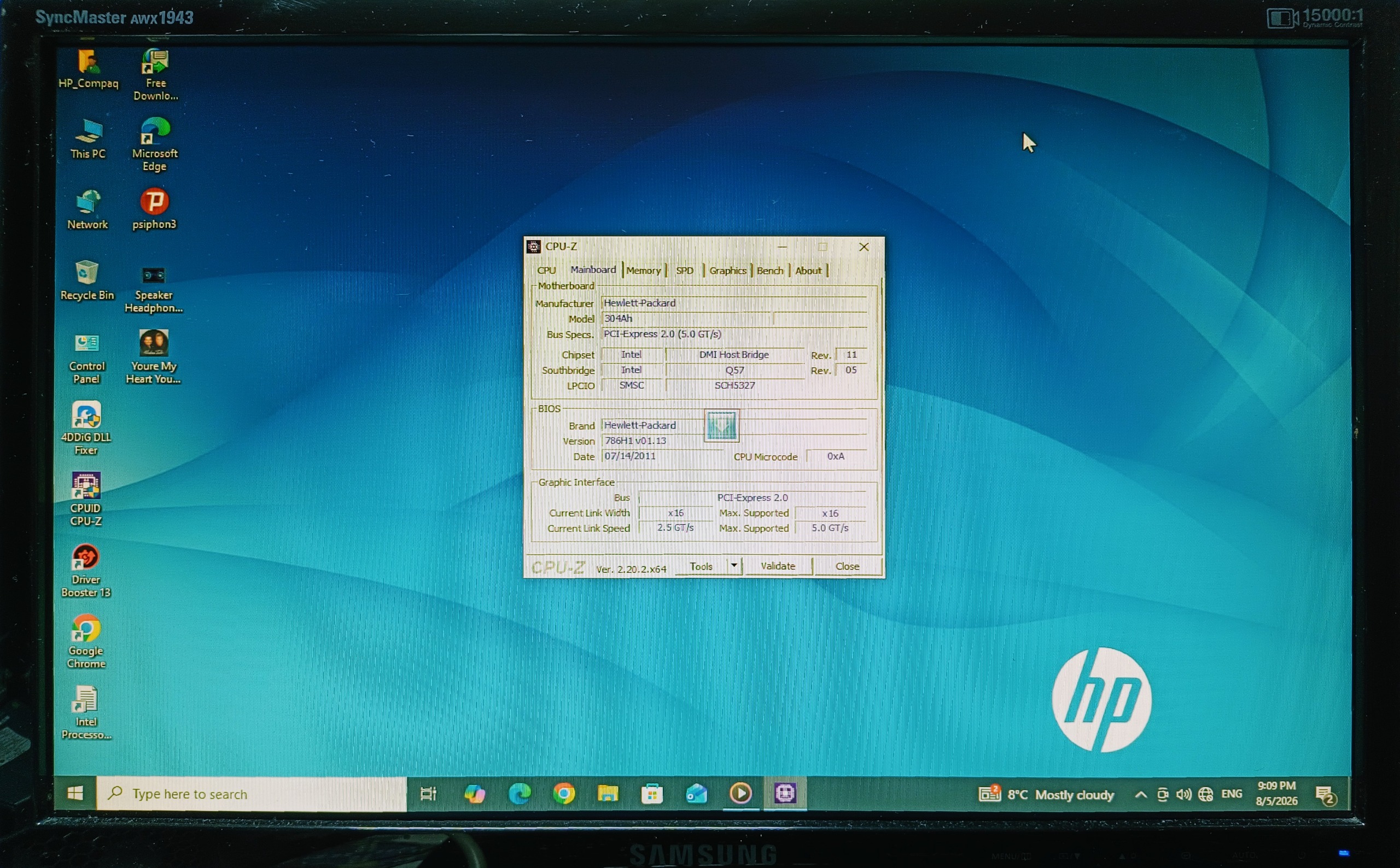Image resolution: width=1400 pixels, height=868 pixels.
Task: Click the Model value 304Ah
Action: pyautogui.click(x=687, y=318)
